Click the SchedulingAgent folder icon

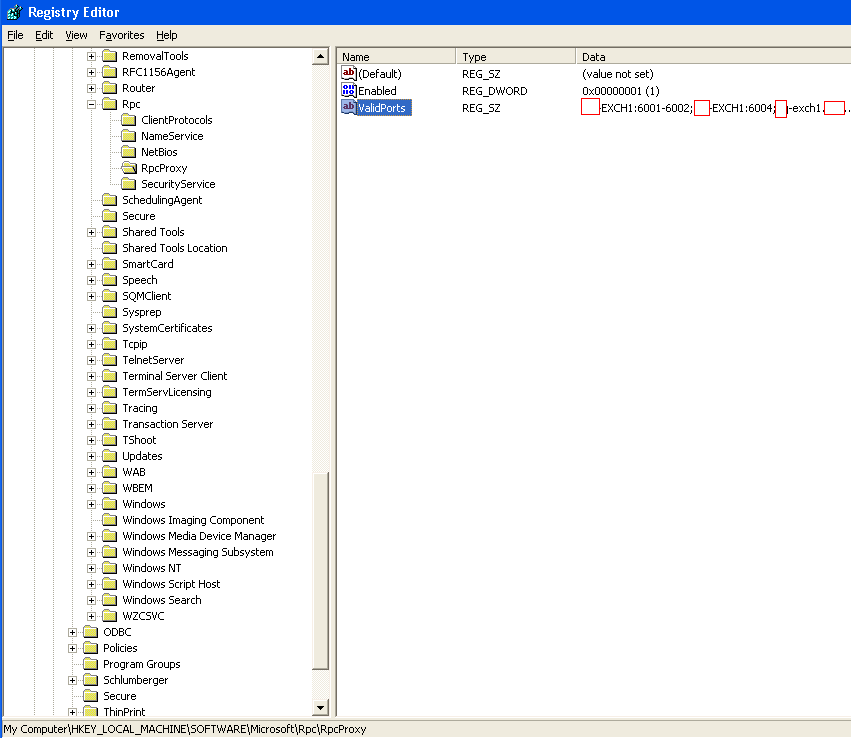tap(110, 200)
